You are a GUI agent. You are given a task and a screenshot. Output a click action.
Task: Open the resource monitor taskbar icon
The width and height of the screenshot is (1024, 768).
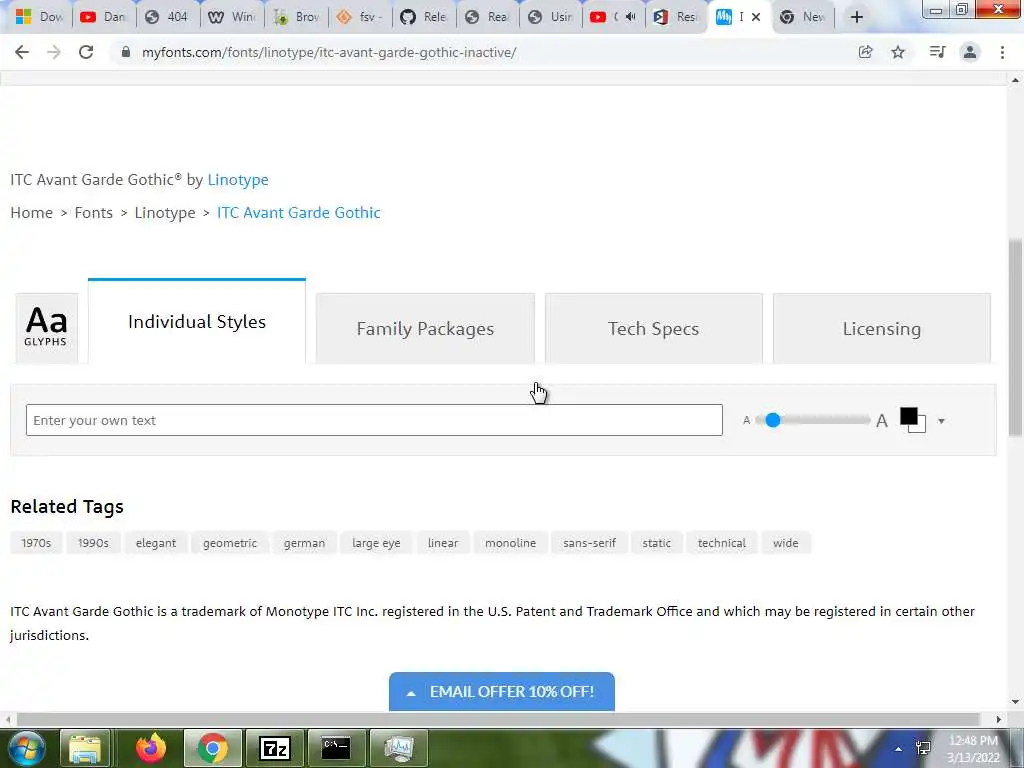coord(398,748)
